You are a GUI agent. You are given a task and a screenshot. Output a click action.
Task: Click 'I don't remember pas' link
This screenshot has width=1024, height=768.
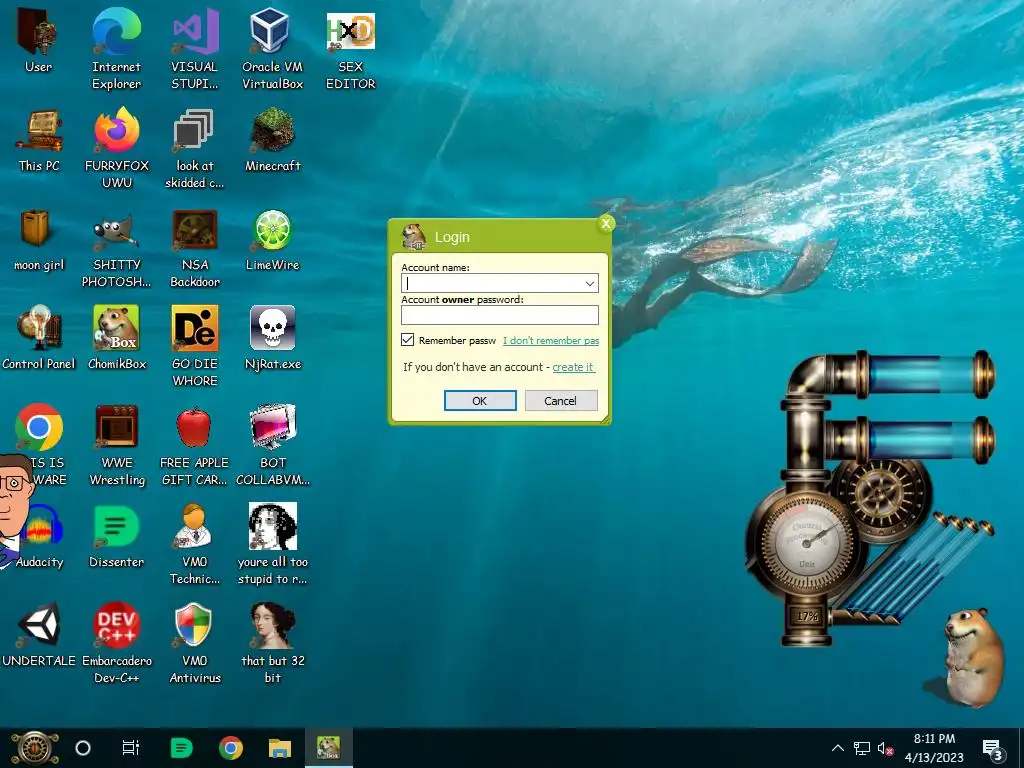(x=551, y=340)
